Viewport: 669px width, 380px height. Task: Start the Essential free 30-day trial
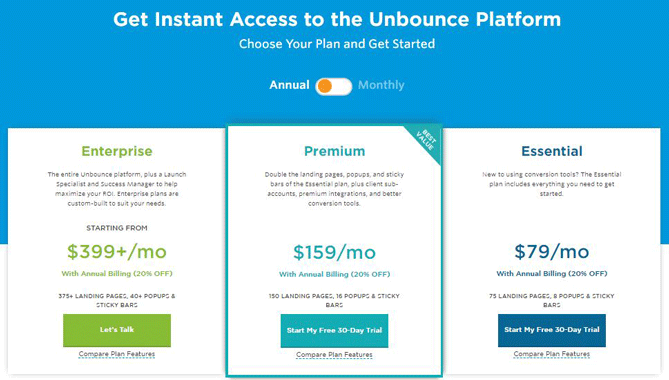(552, 330)
